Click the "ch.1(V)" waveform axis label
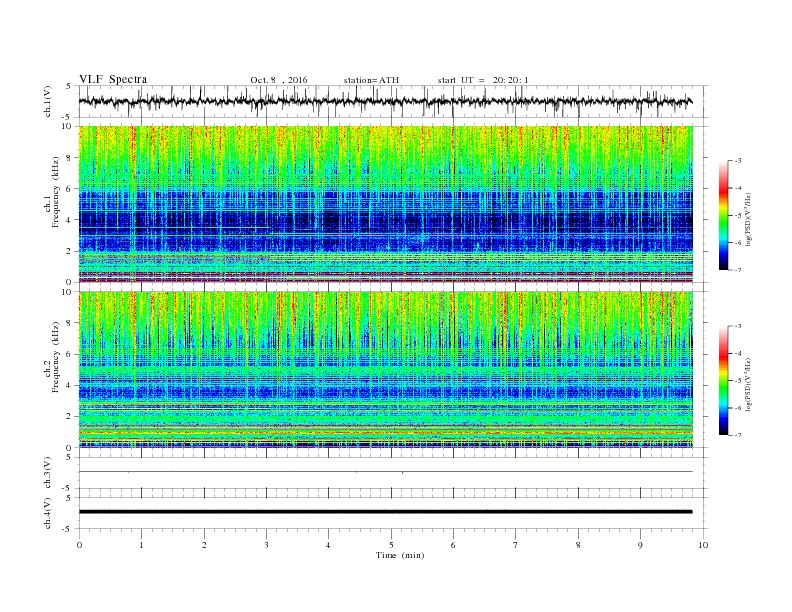Viewport: 792px width, 612px height. pos(48,101)
